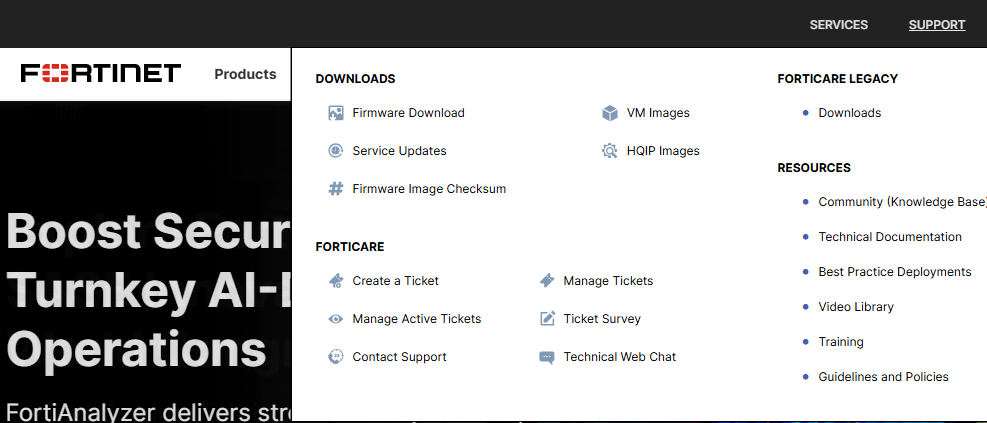Open the Services top menu
987x423 pixels.
click(838, 25)
